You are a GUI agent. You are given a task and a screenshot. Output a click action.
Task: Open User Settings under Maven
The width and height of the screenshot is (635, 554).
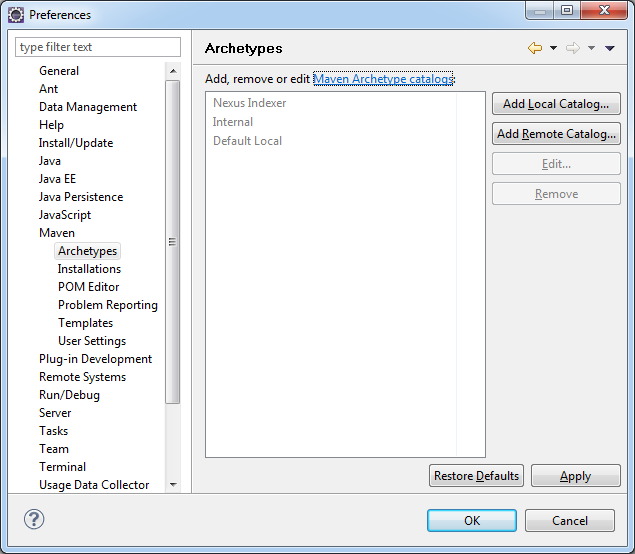[92, 341]
